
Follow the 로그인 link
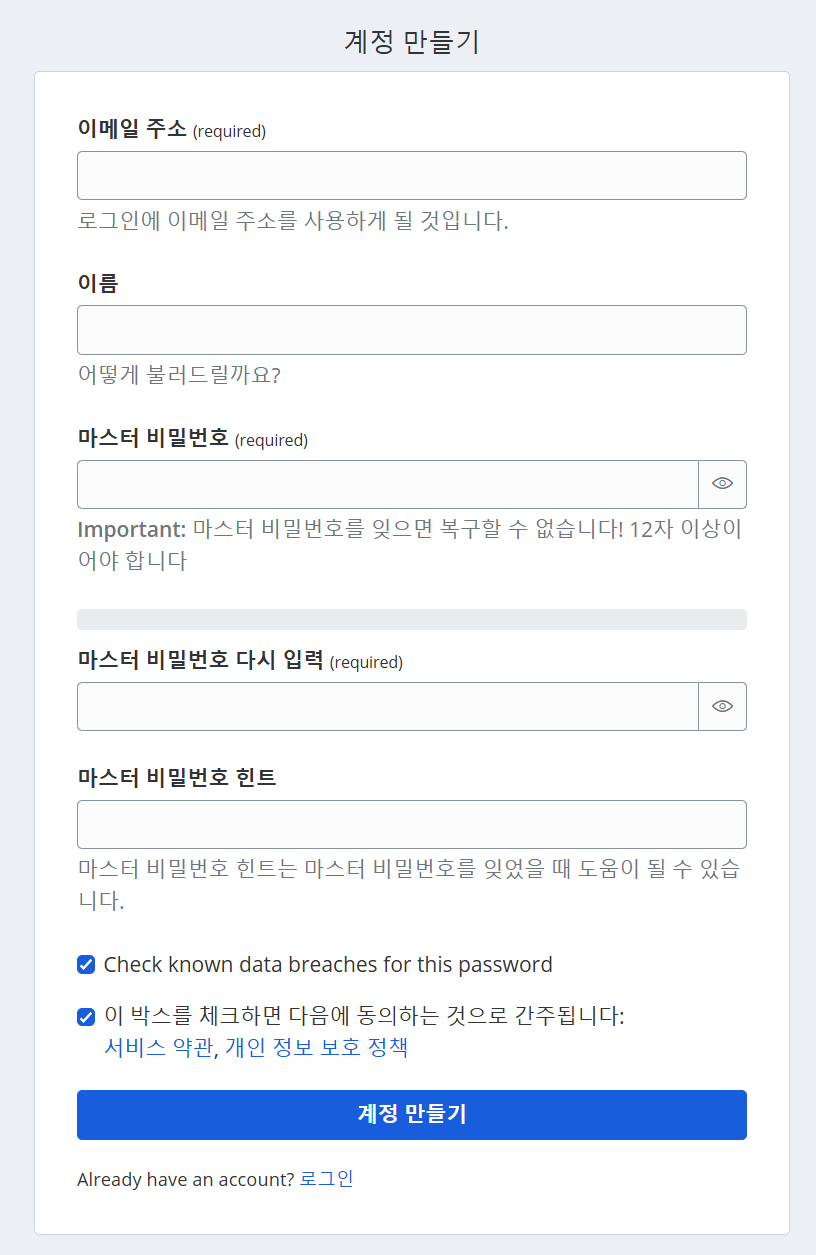coord(327,1179)
